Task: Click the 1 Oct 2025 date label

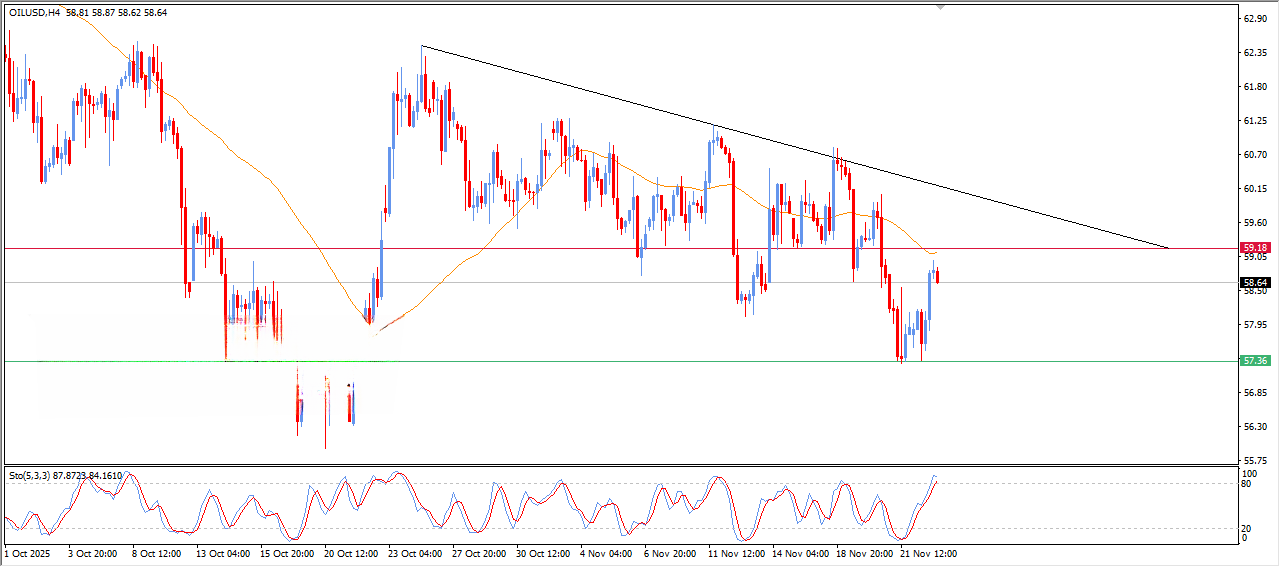Action: coord(28,552)
